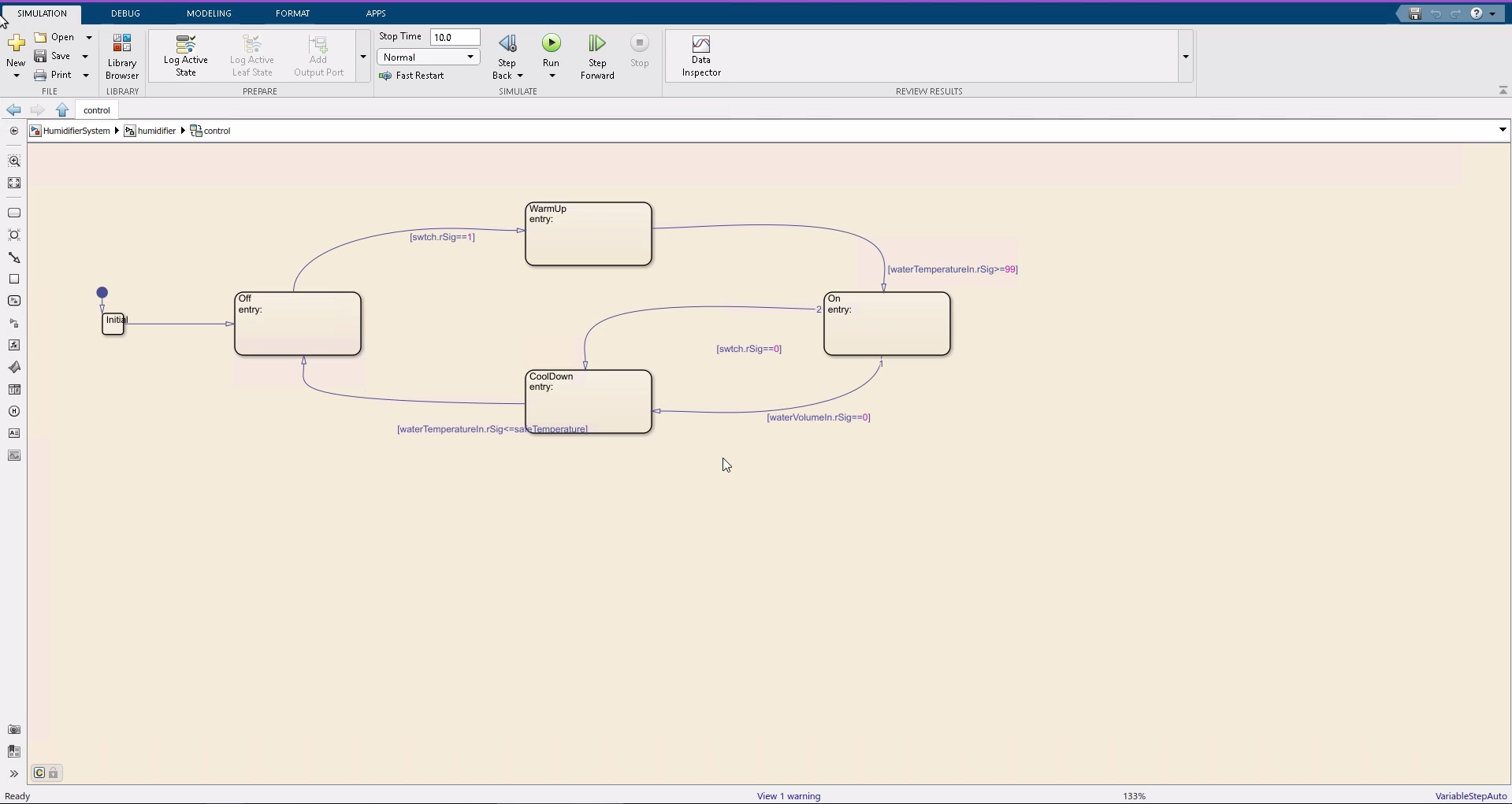Open the Library Browser
The image size is (1512, 804).
[x=122, y=57]
